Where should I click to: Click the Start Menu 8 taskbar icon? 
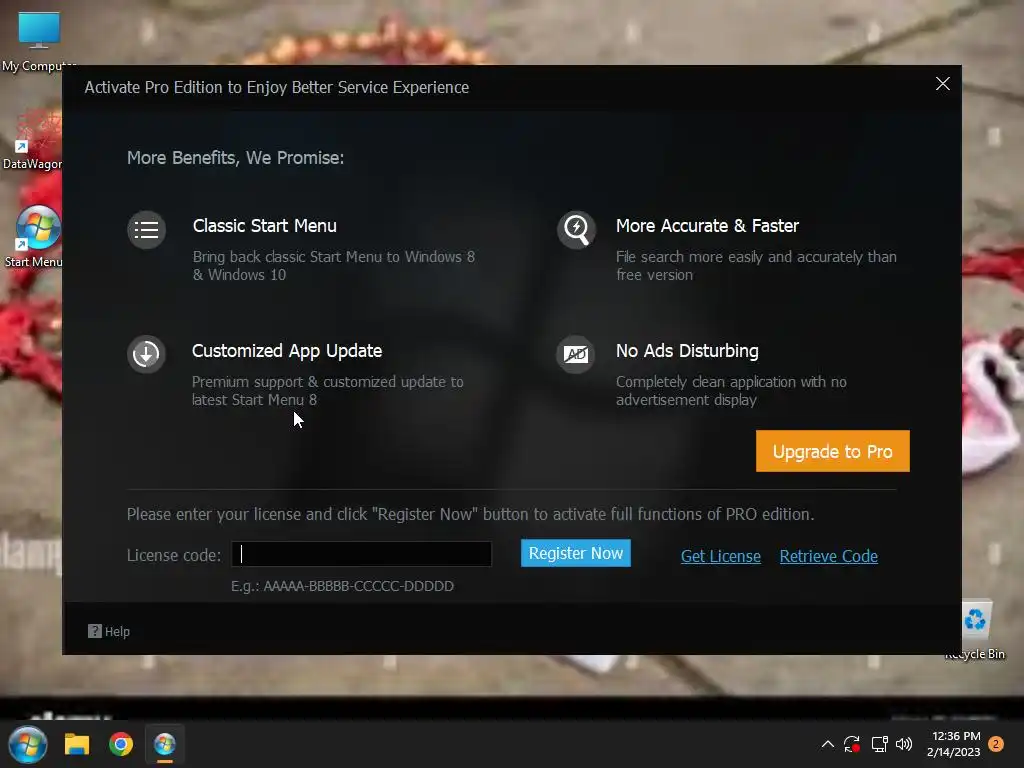pyautogui.click(x=165, y=744)
